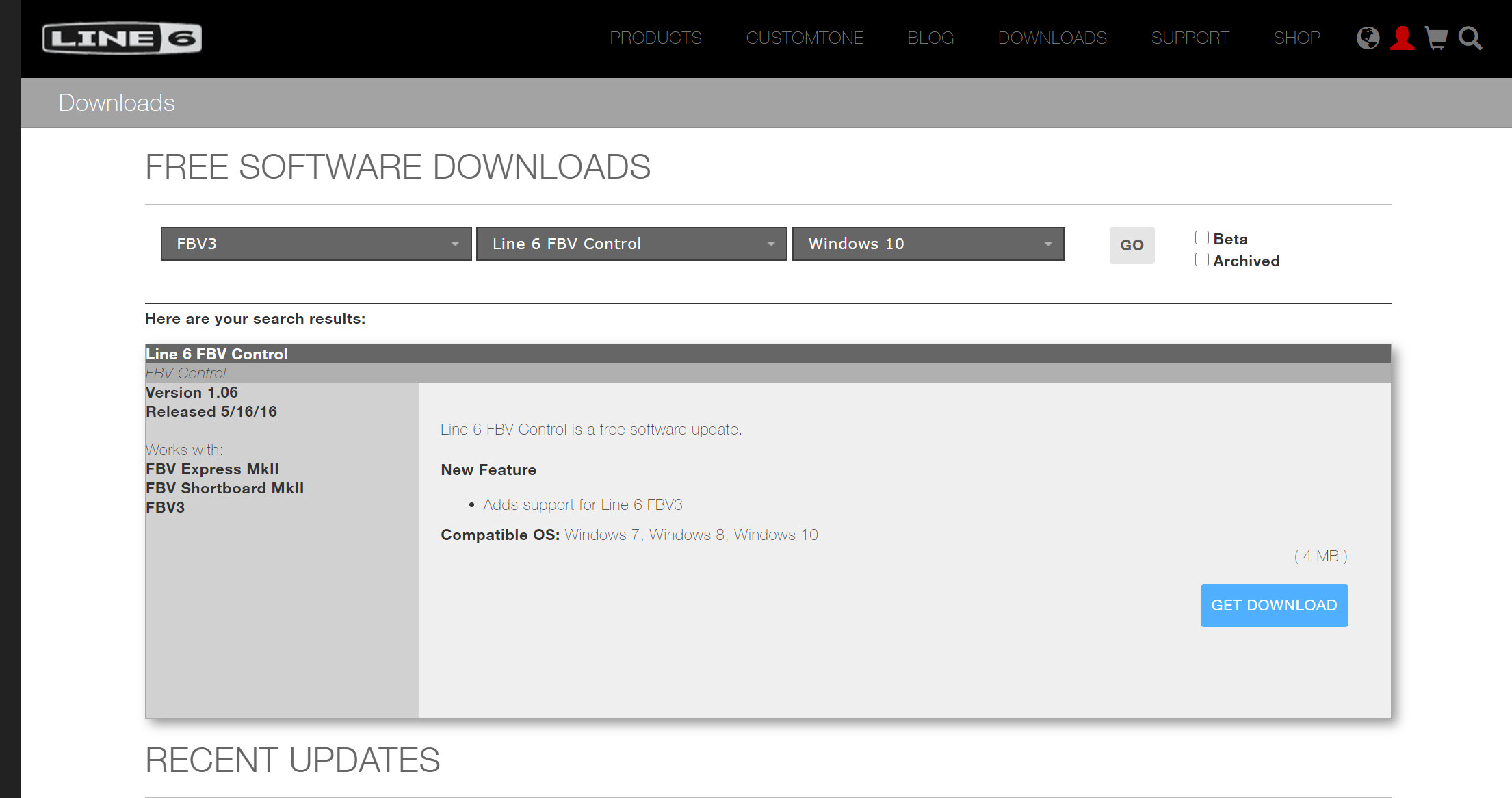Screen dimensions: 1512x798
Task: Select DOWNLOADS in top navigation
Action: 1052,38
